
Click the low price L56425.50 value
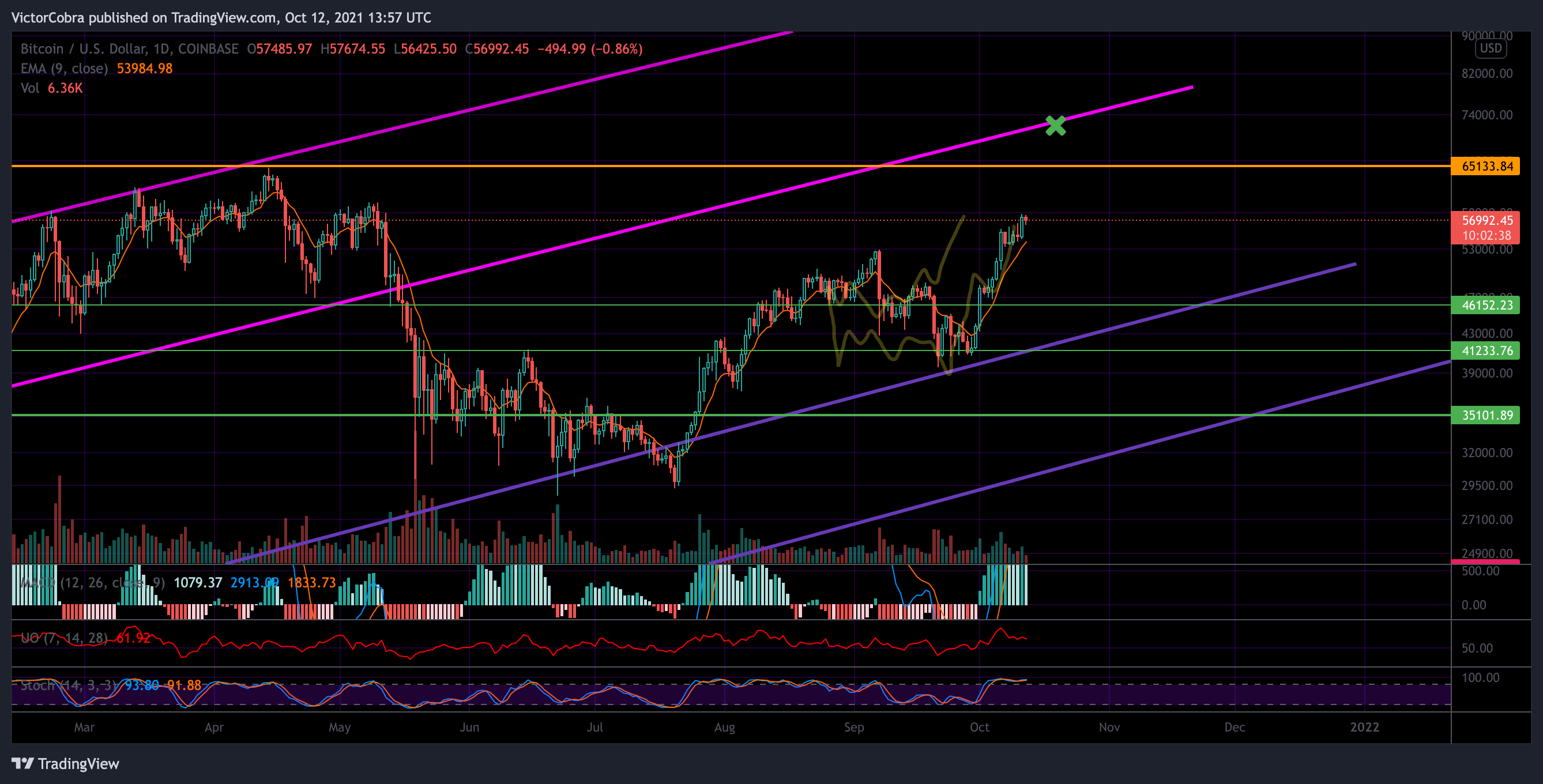pyautogui.click(x=426, y=48)
